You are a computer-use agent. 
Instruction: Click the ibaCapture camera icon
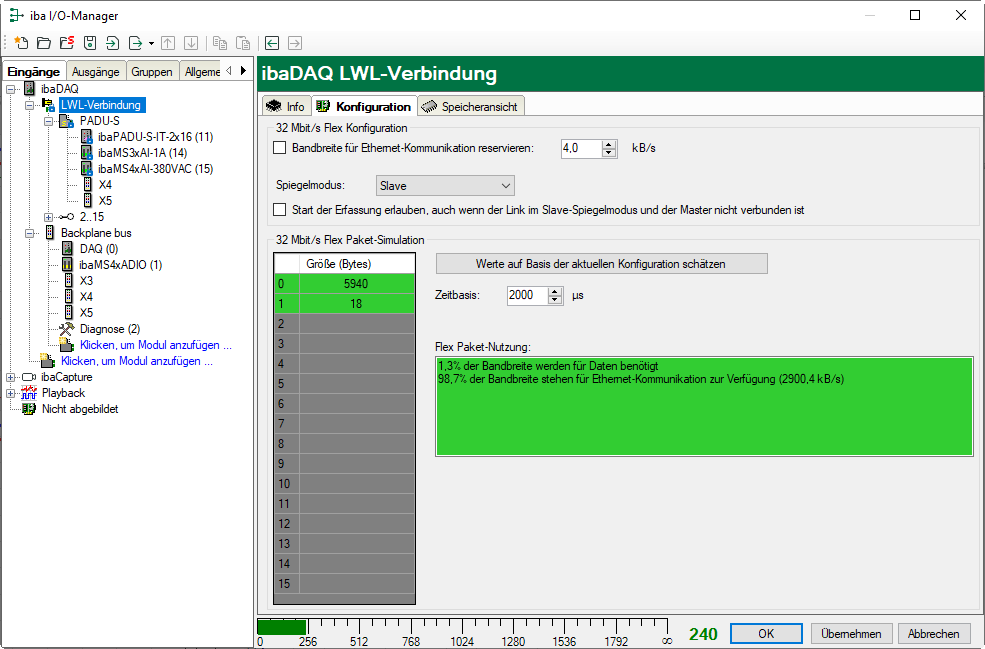29,377
